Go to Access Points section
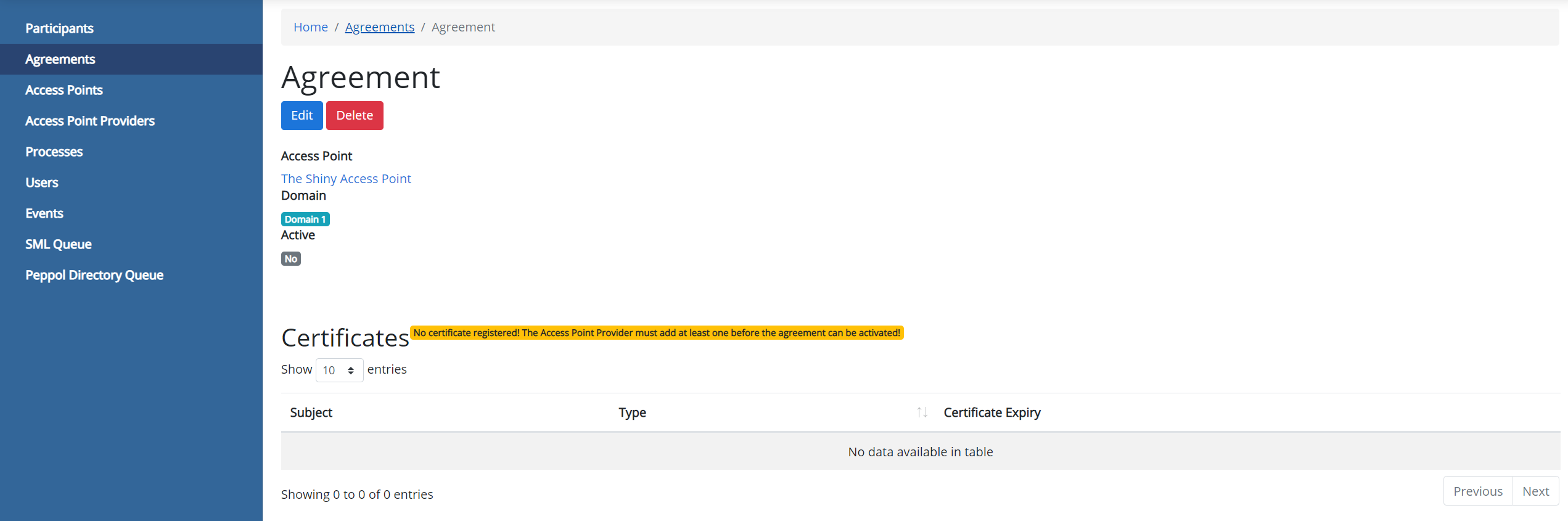This screenshot has height=521, width=1568. click(64, 90)
